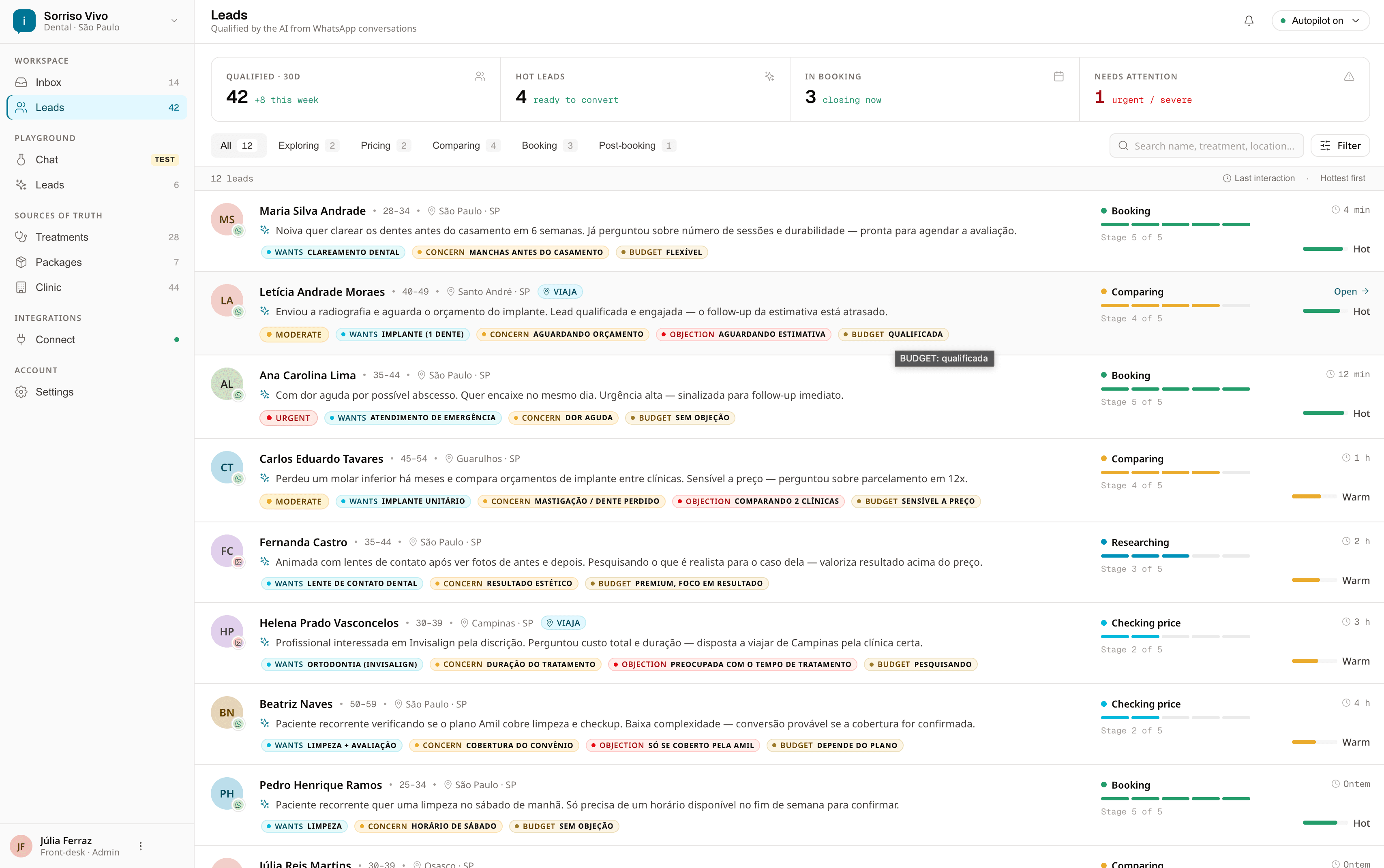Click Helena Prado's Checking price stage bar
1384x868 pixels.
click(1175, 637)
